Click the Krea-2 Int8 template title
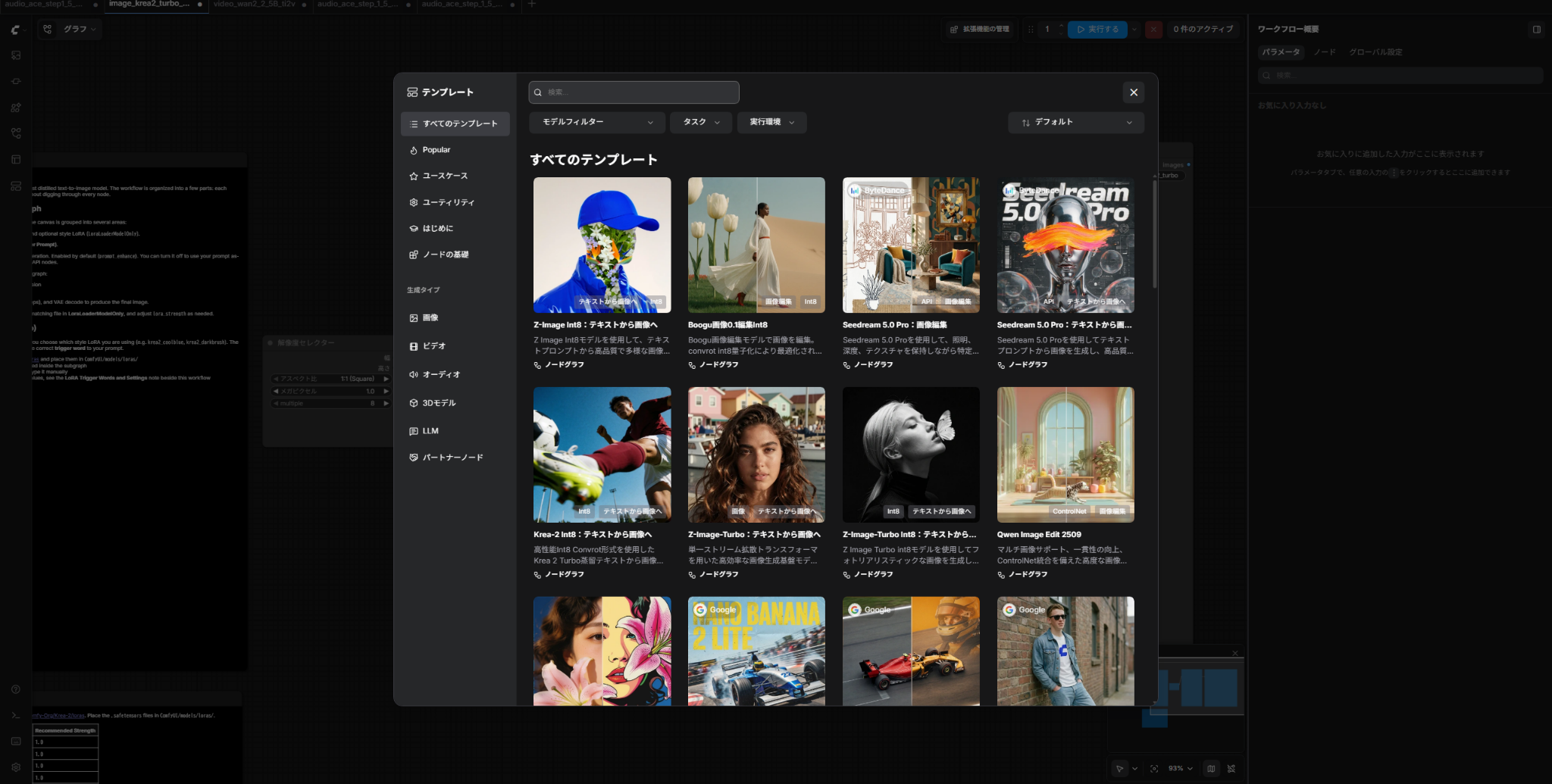The image size is (1552, 784). tap(593, 535)
